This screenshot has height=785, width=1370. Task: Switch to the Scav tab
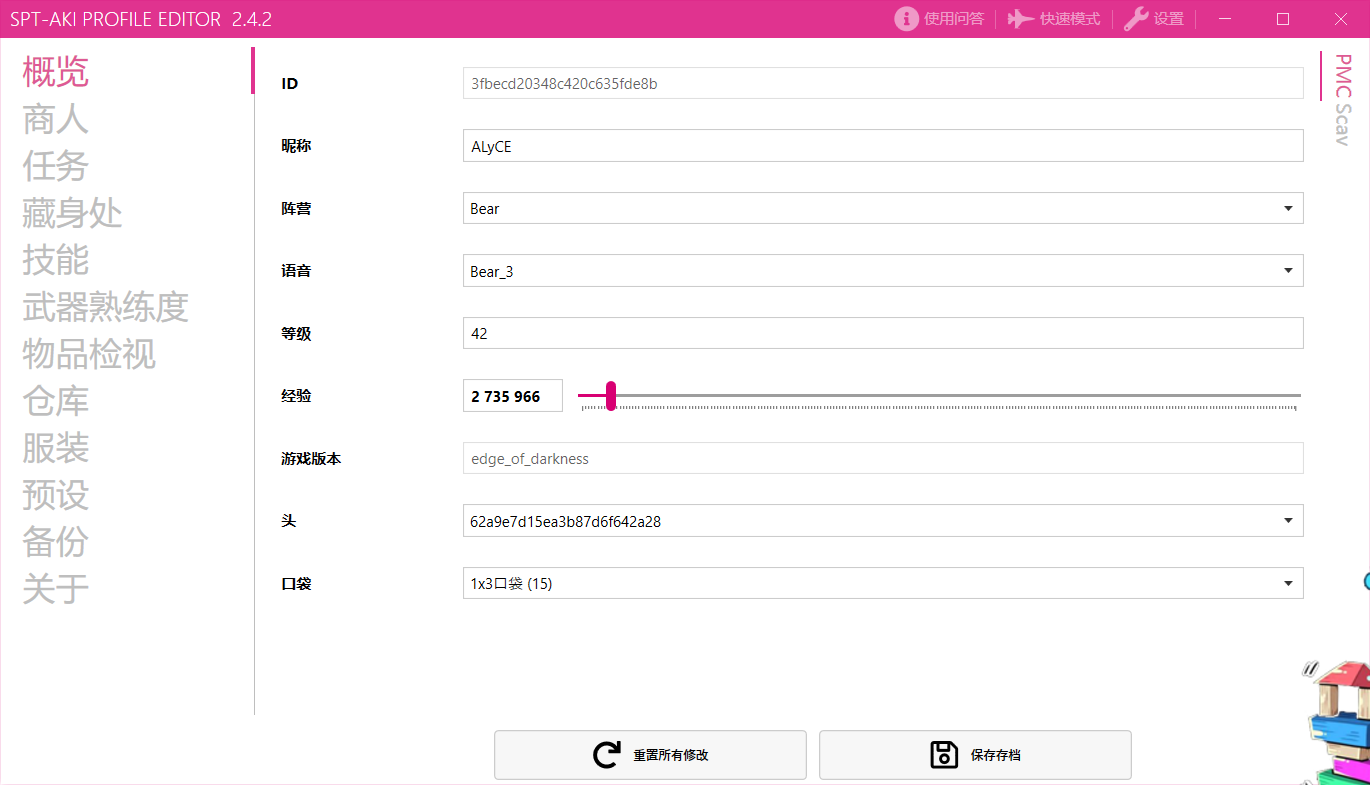point(1342,126)
